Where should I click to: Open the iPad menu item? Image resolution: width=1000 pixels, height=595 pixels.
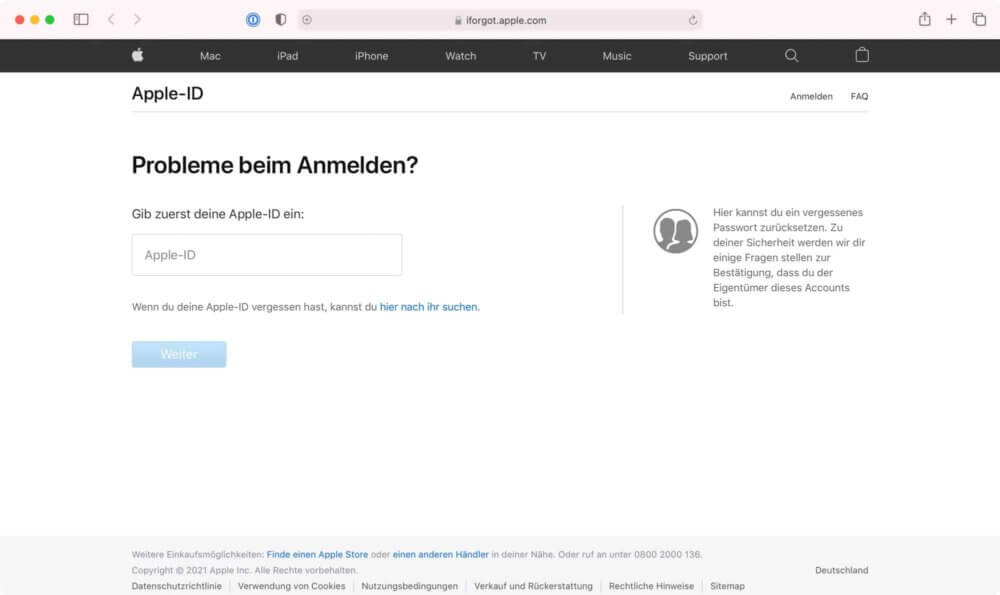tap(288, 56)
